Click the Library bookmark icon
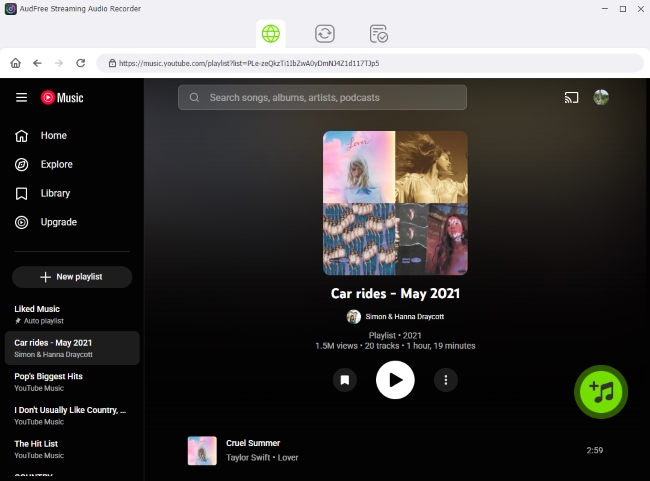 [x=22, y=193]
